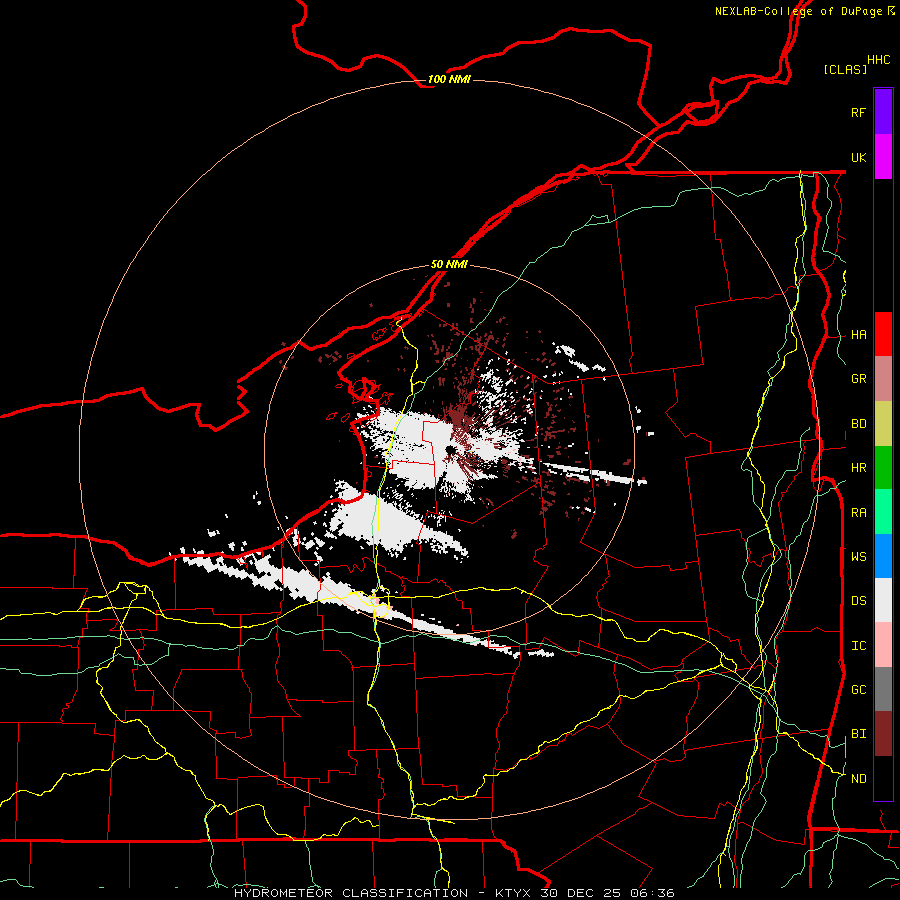Click the GC legend label

858,690
